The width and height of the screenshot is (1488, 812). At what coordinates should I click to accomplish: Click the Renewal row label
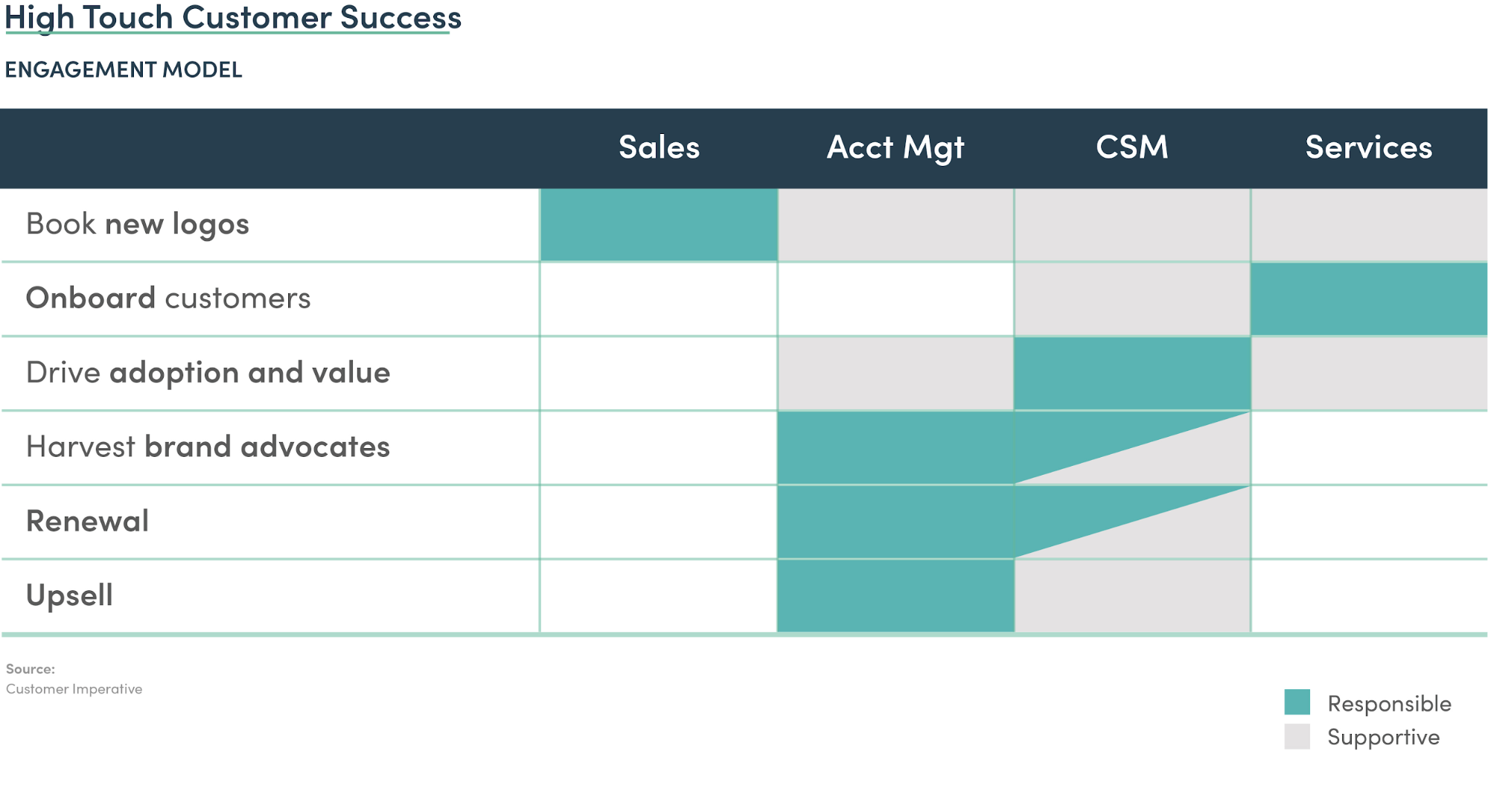(88, 521)
